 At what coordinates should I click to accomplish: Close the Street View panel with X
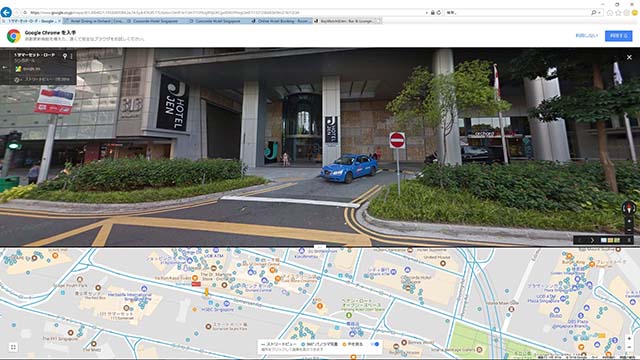(629, 58)
